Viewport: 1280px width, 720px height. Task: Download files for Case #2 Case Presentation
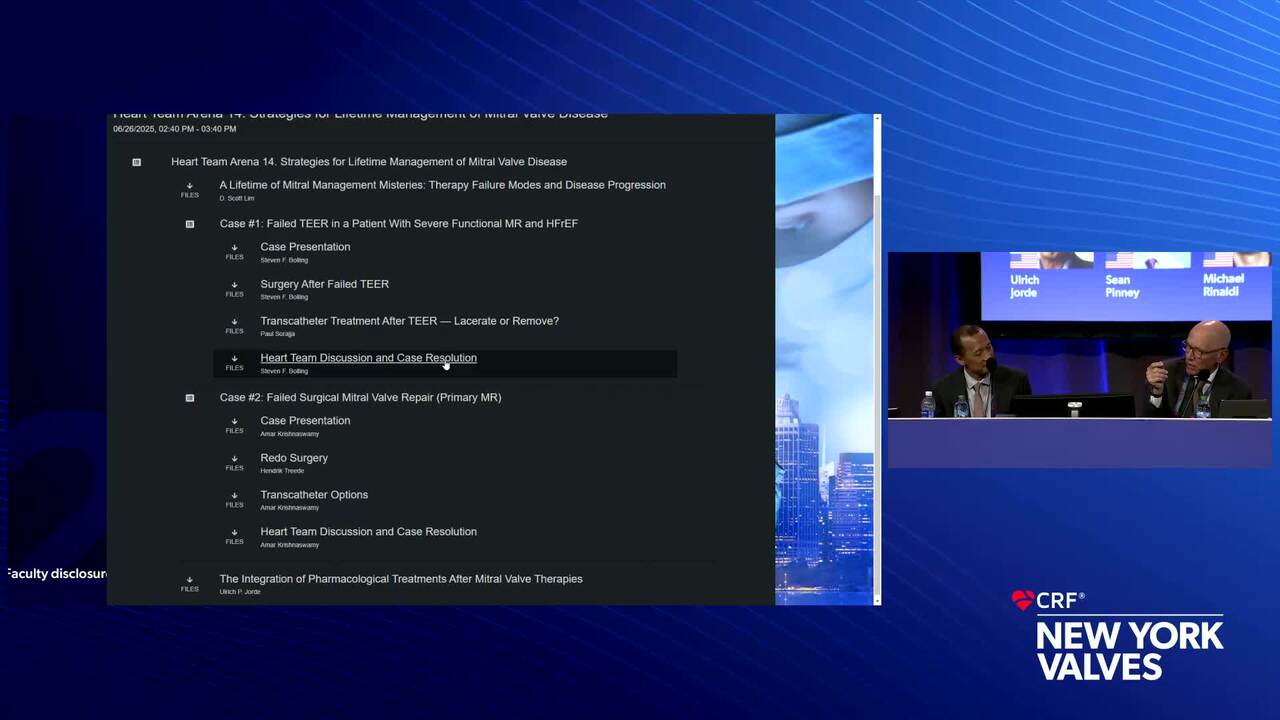point(234,426)
